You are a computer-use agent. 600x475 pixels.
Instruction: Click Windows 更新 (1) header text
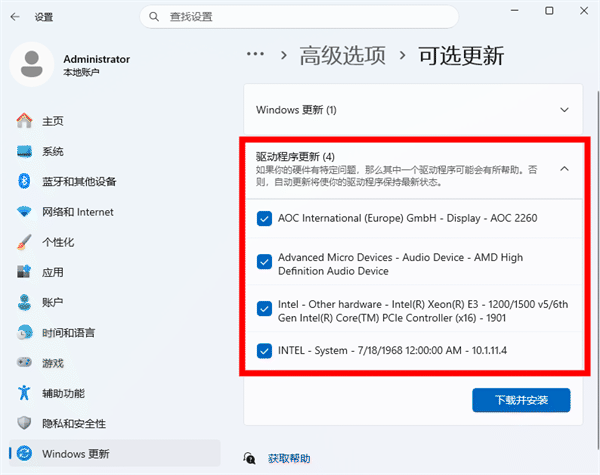tap(296, 110)
